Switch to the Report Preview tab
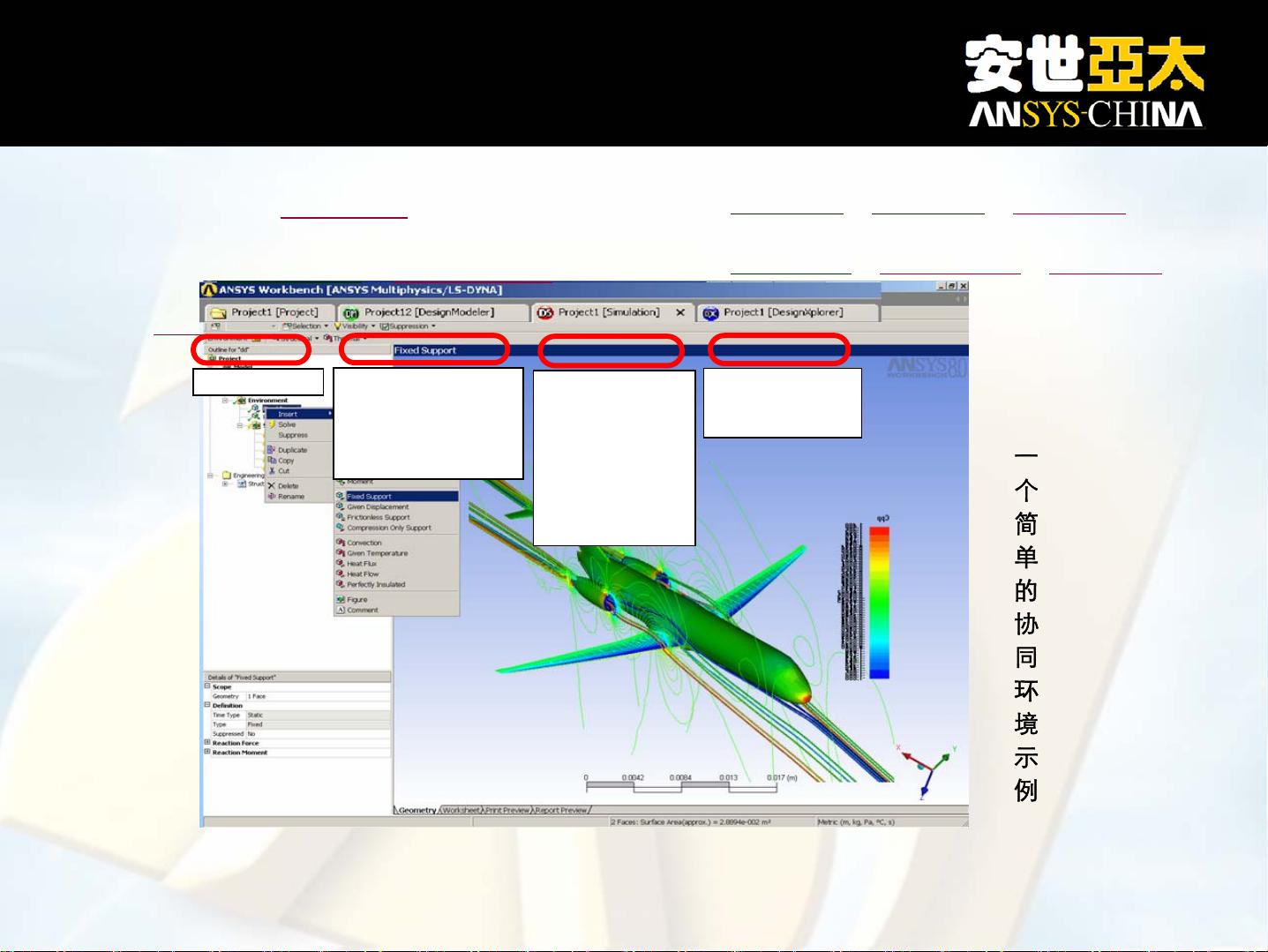Image resolution: width=1268 pixels, height=952 pixels. (562, 810)
